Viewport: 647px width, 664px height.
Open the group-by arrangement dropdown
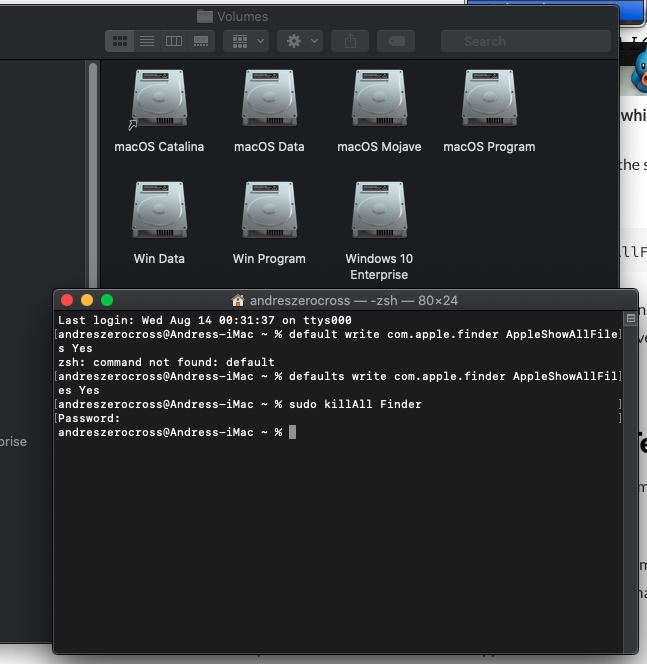(x=246, y=41)
